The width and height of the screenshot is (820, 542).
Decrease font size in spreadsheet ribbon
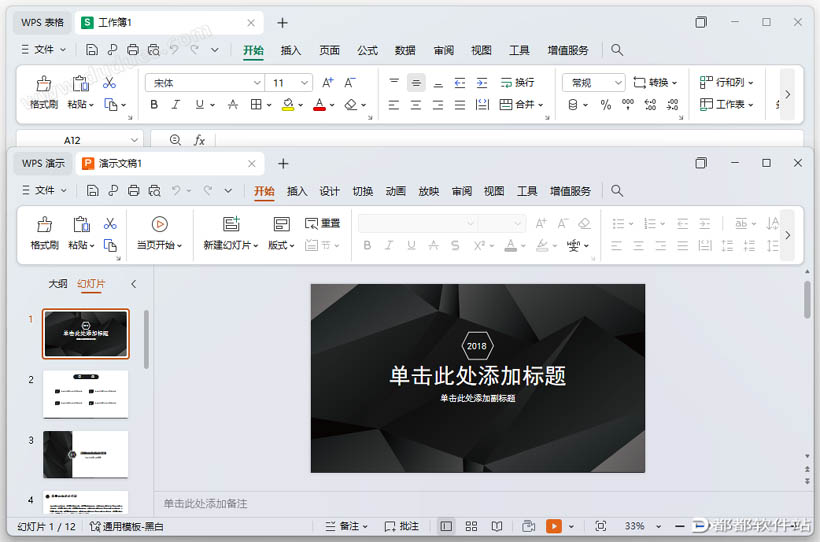(350, 83)
